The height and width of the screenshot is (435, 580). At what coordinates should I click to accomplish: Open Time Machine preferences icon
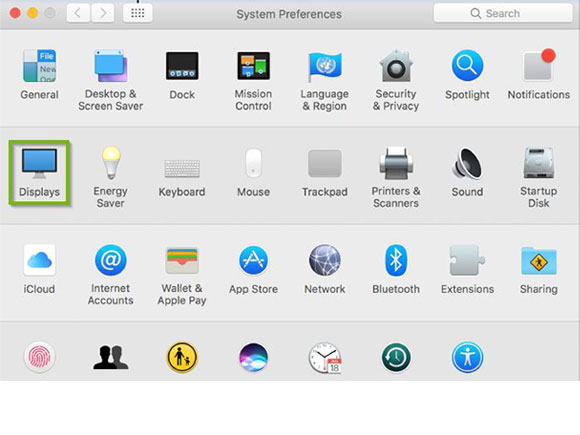(396, 357)
